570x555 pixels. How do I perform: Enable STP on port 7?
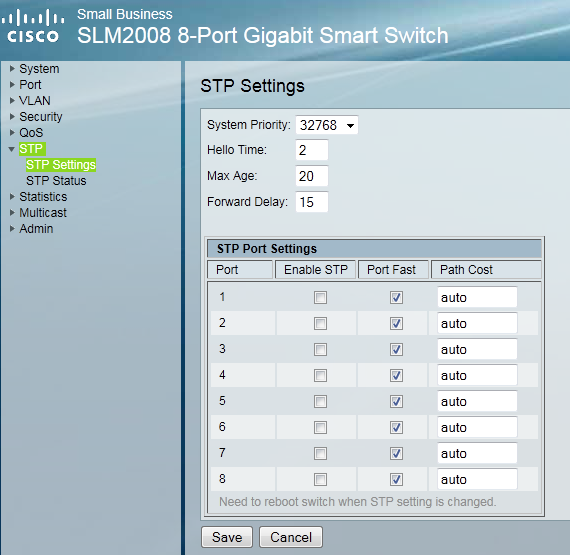320,453
